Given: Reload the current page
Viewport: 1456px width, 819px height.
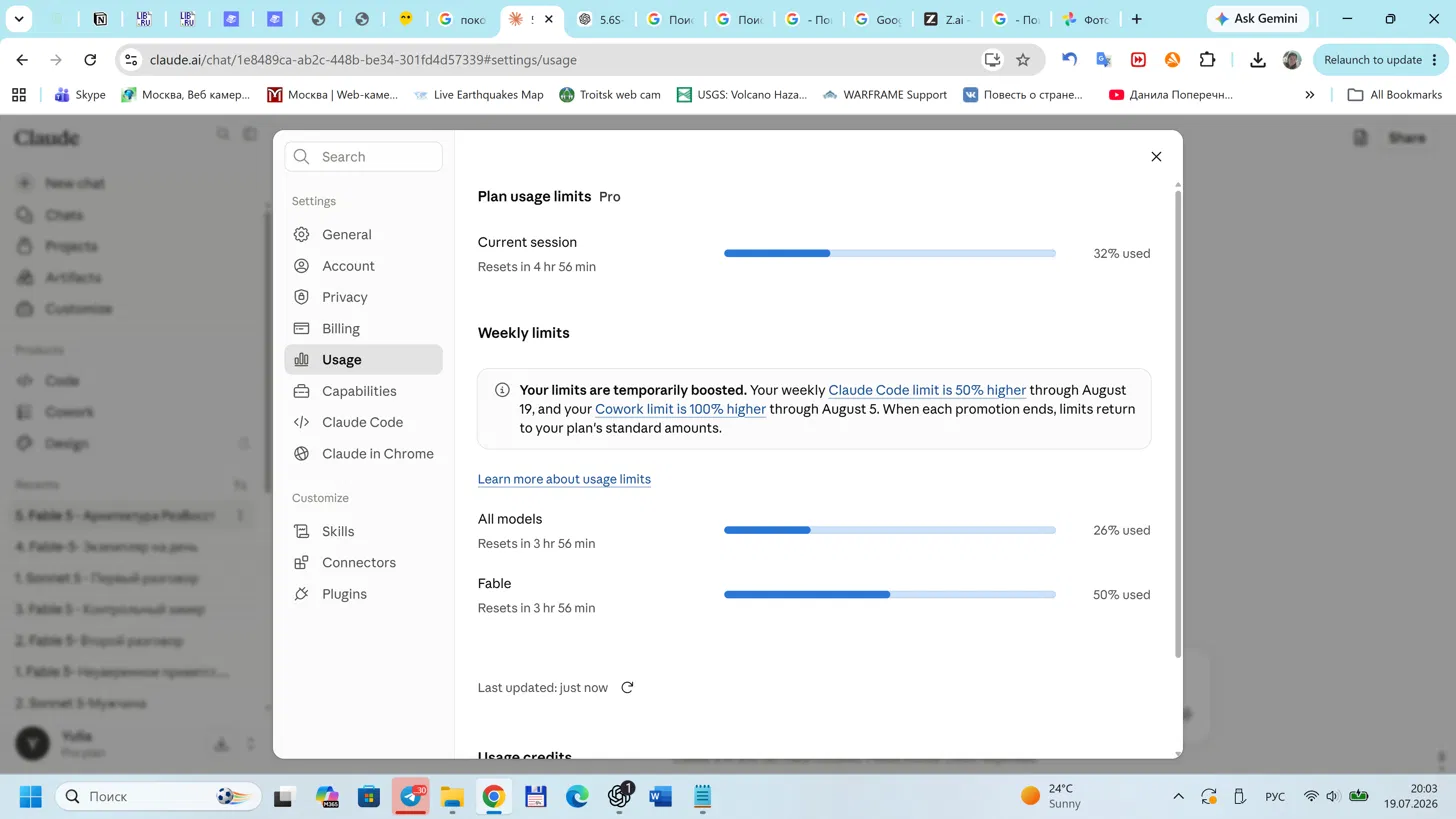Looking at the screenshot, I should (x=90, y=60).
